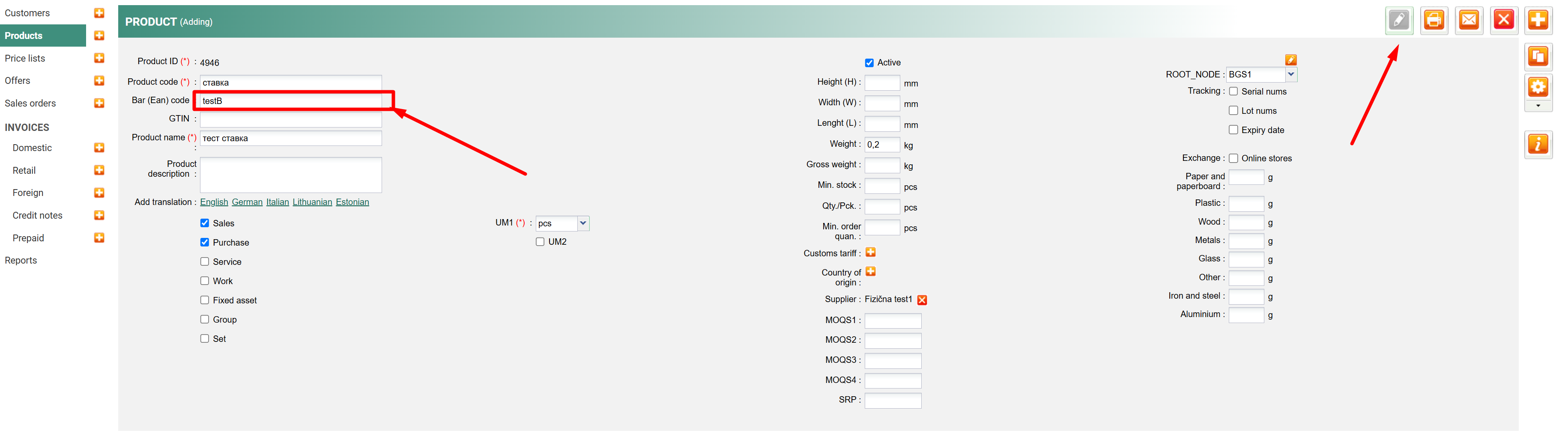Screen dimensions: 1568x442
Task: Click the Height (H) input field
Action: 882,83
